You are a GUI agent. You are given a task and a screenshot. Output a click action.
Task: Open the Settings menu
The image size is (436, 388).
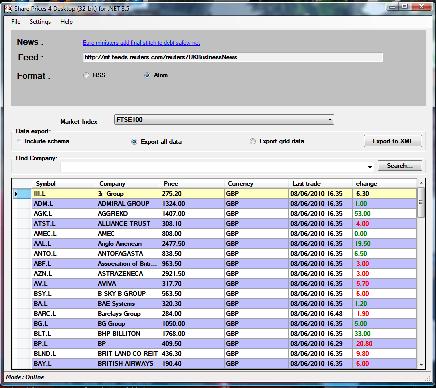(40, 22)
